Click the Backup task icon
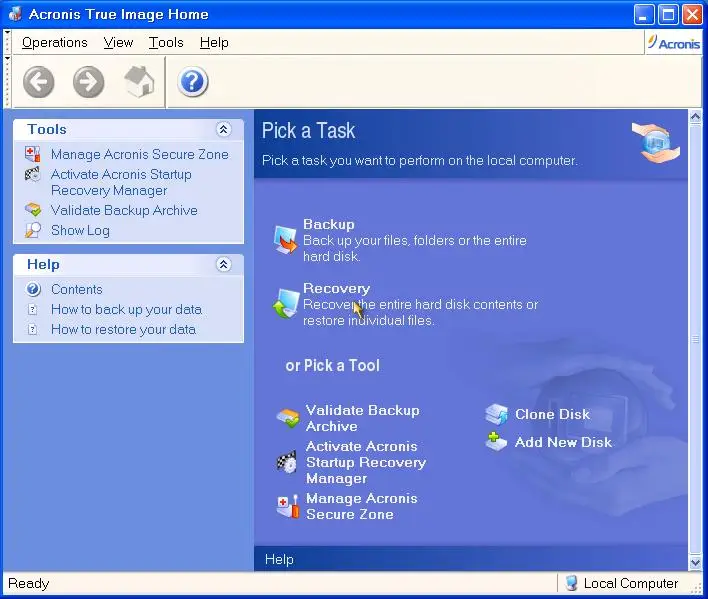Image resolution: width=708 pixels, height=599 pixels. pos(285,239)
